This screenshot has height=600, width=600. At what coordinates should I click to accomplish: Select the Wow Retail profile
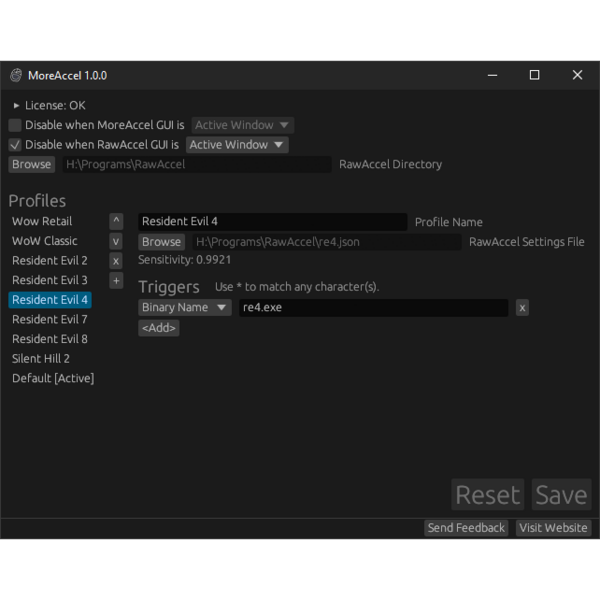pos(42,221)
